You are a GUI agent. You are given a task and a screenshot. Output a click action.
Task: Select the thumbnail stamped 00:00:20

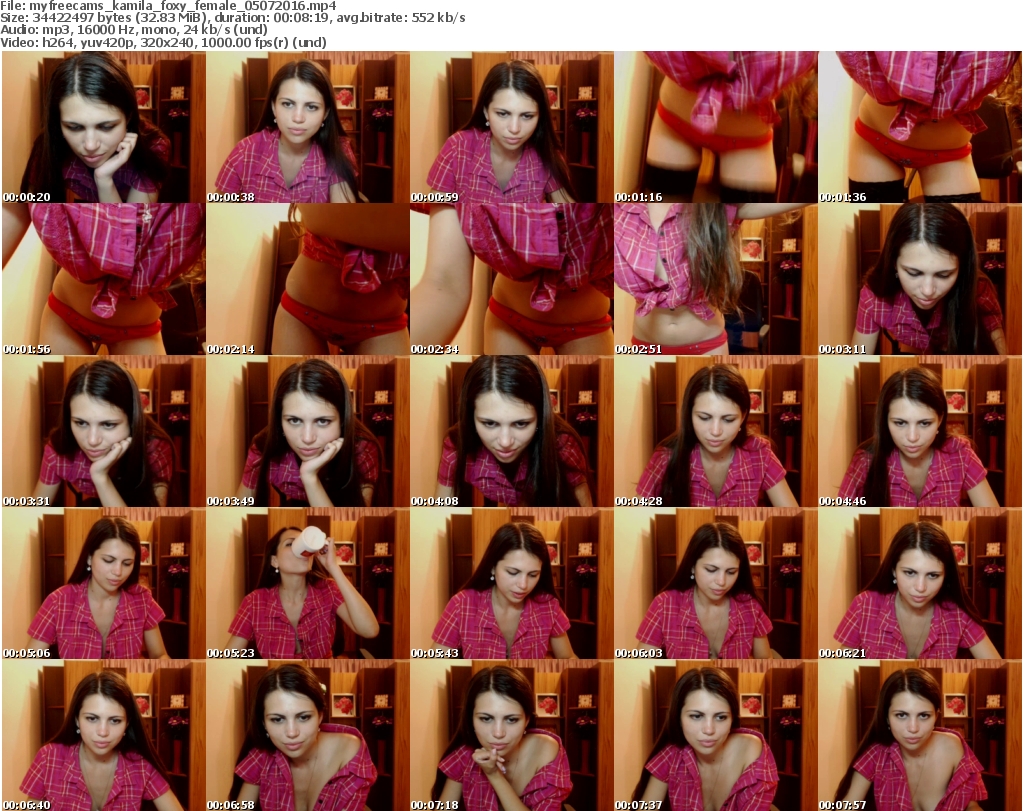pos(104,127)
